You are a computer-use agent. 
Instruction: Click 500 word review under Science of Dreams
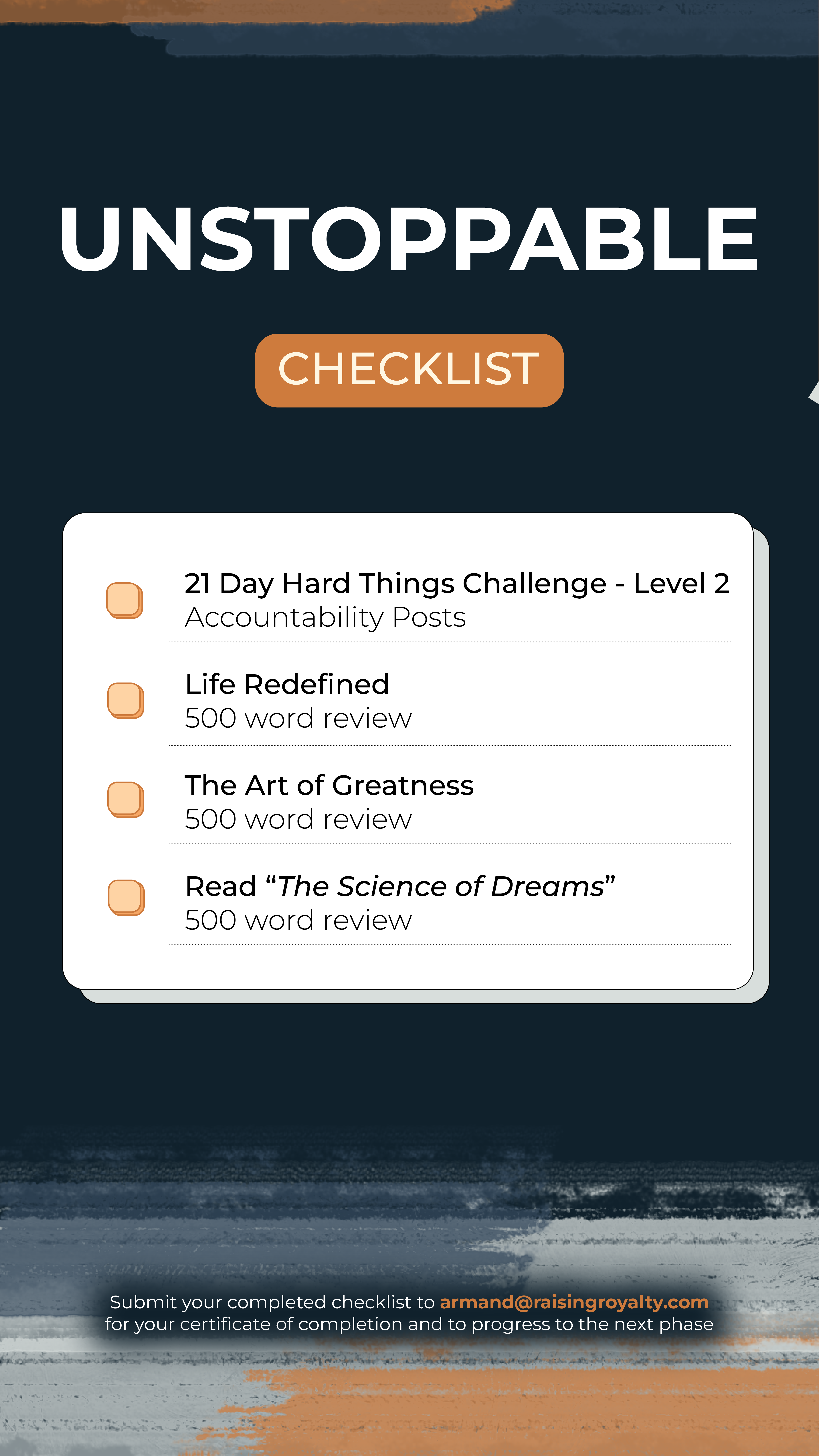tap(298, 920)
